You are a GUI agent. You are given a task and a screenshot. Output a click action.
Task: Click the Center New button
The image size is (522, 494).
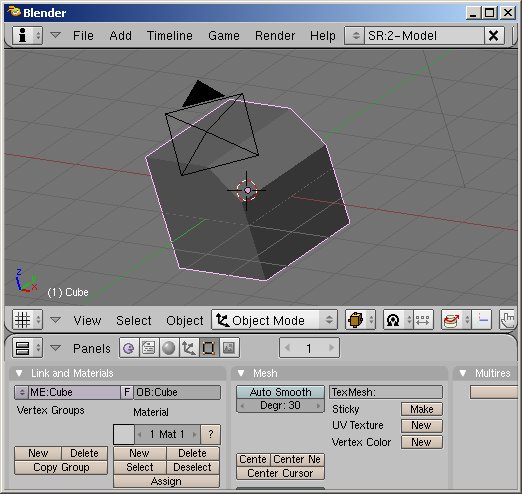pyautogui.click(x=297, y=459)
